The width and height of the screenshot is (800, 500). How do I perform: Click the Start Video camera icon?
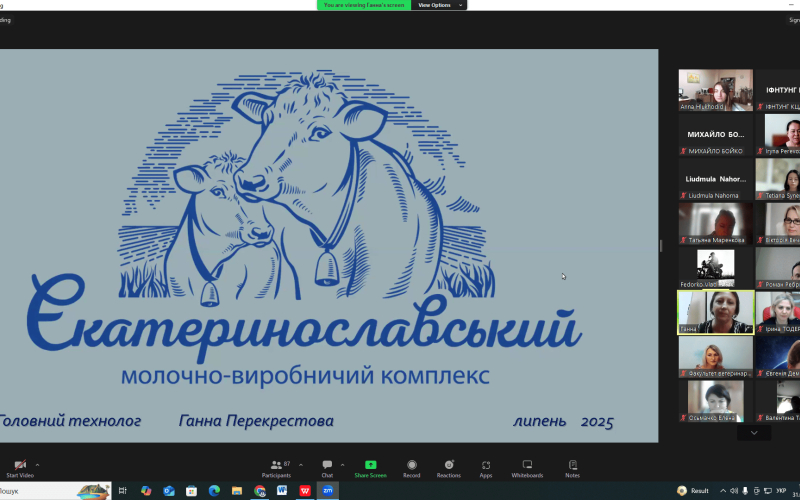(20, 465)
